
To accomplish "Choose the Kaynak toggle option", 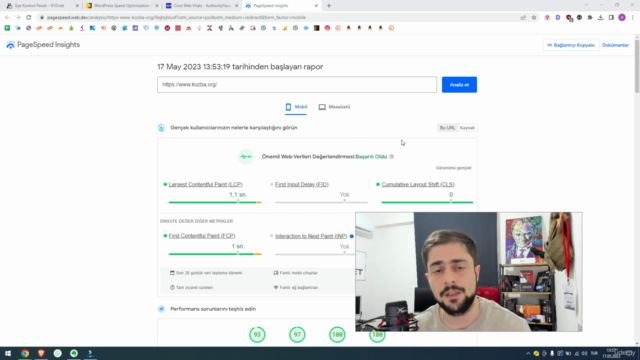I will pyautogui.click(x=467, y=128).
